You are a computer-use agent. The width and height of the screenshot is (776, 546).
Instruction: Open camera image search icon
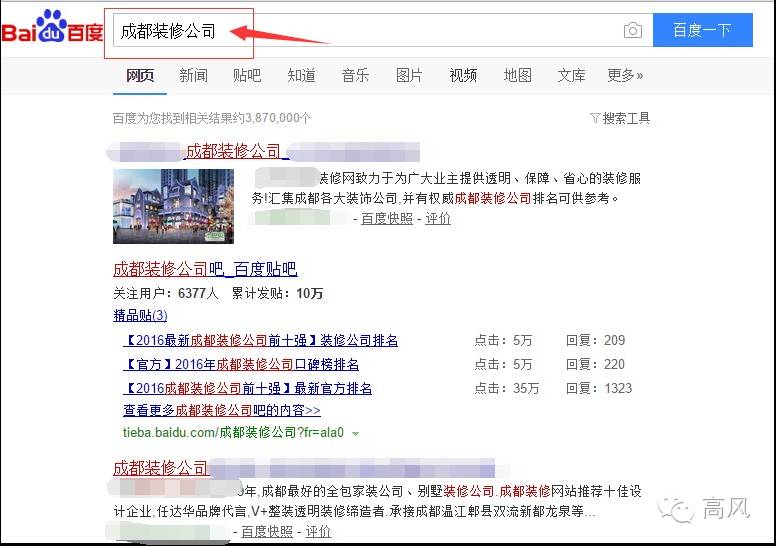point(632,30)
